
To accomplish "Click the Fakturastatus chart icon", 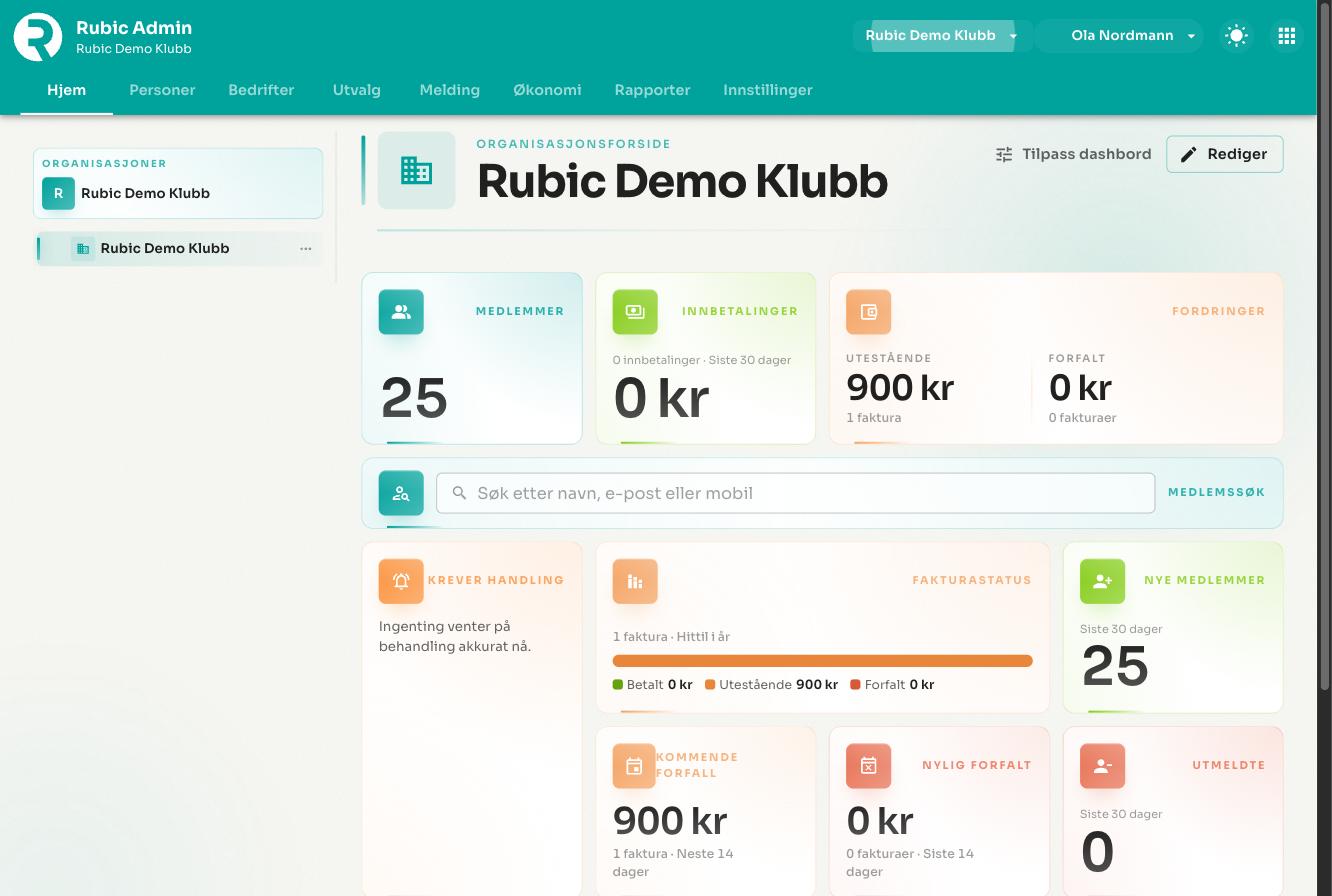I will (x=635, y=581).
